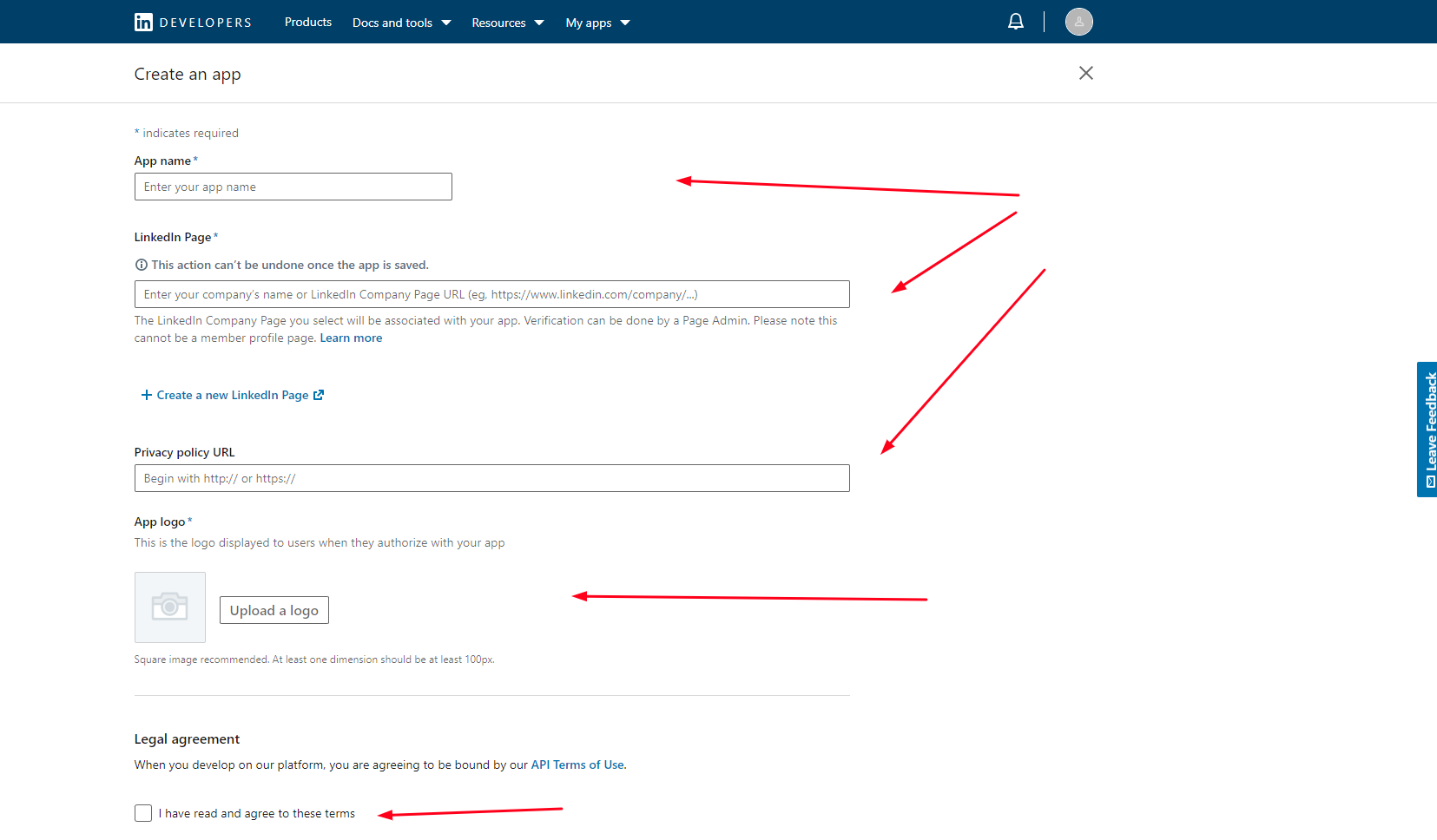The height and width of the screenshot is (840, 1437).
Task: Click the LinkedIn Developers logo
Action: [193, 23]
